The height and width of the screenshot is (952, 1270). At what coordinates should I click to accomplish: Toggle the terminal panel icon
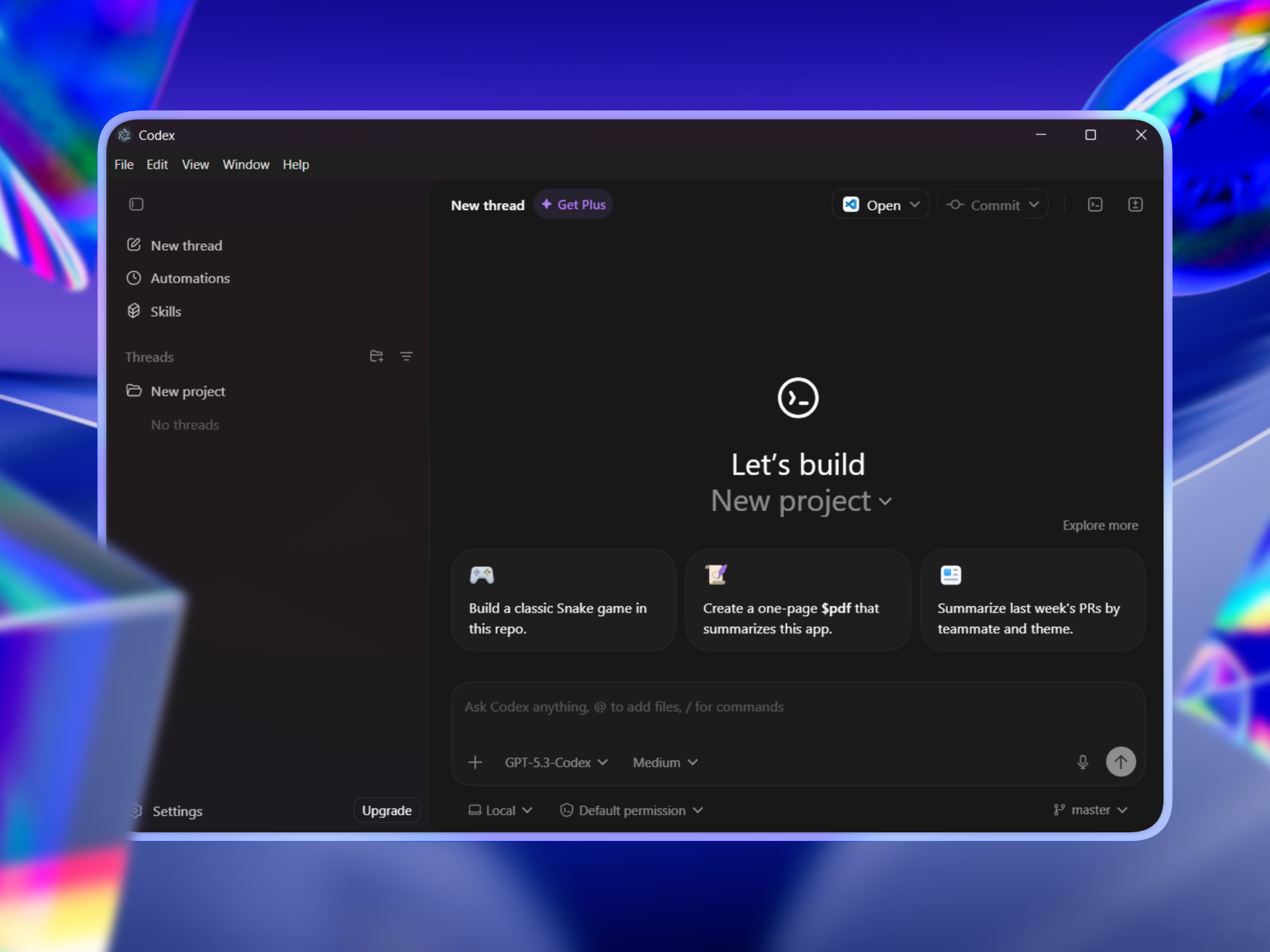1095,205
